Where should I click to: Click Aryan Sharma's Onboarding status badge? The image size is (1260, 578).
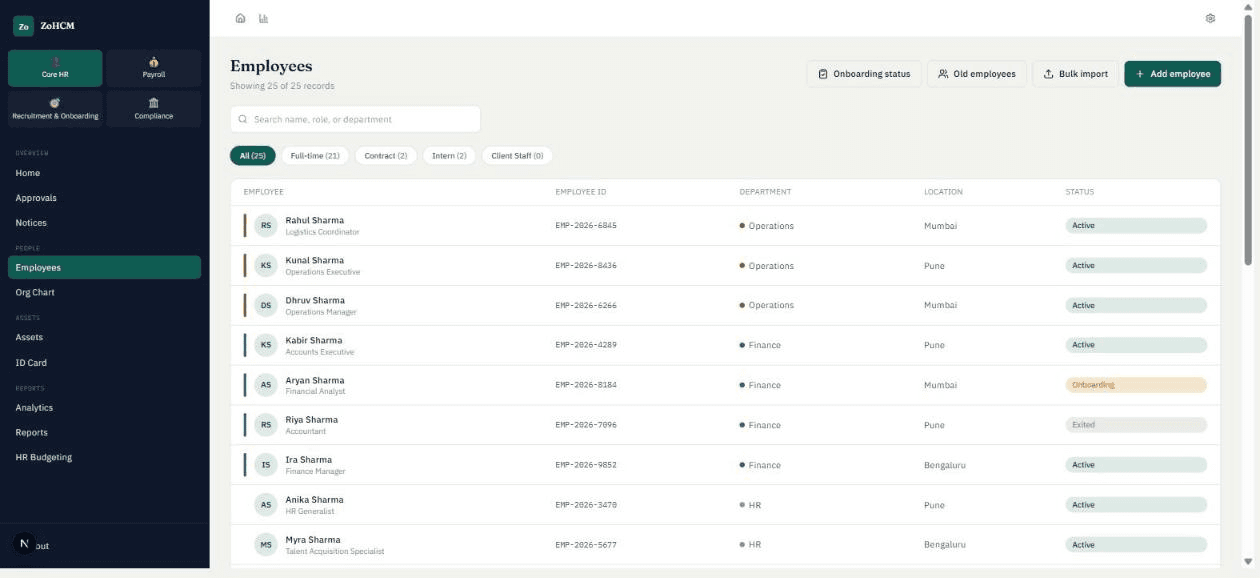click(1136, 385)
